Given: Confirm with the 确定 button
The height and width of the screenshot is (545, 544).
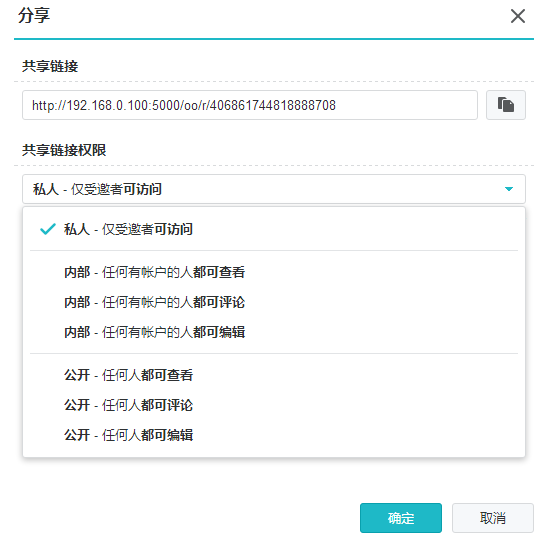Looking at the screenshot, I should (x=401, y=518).
